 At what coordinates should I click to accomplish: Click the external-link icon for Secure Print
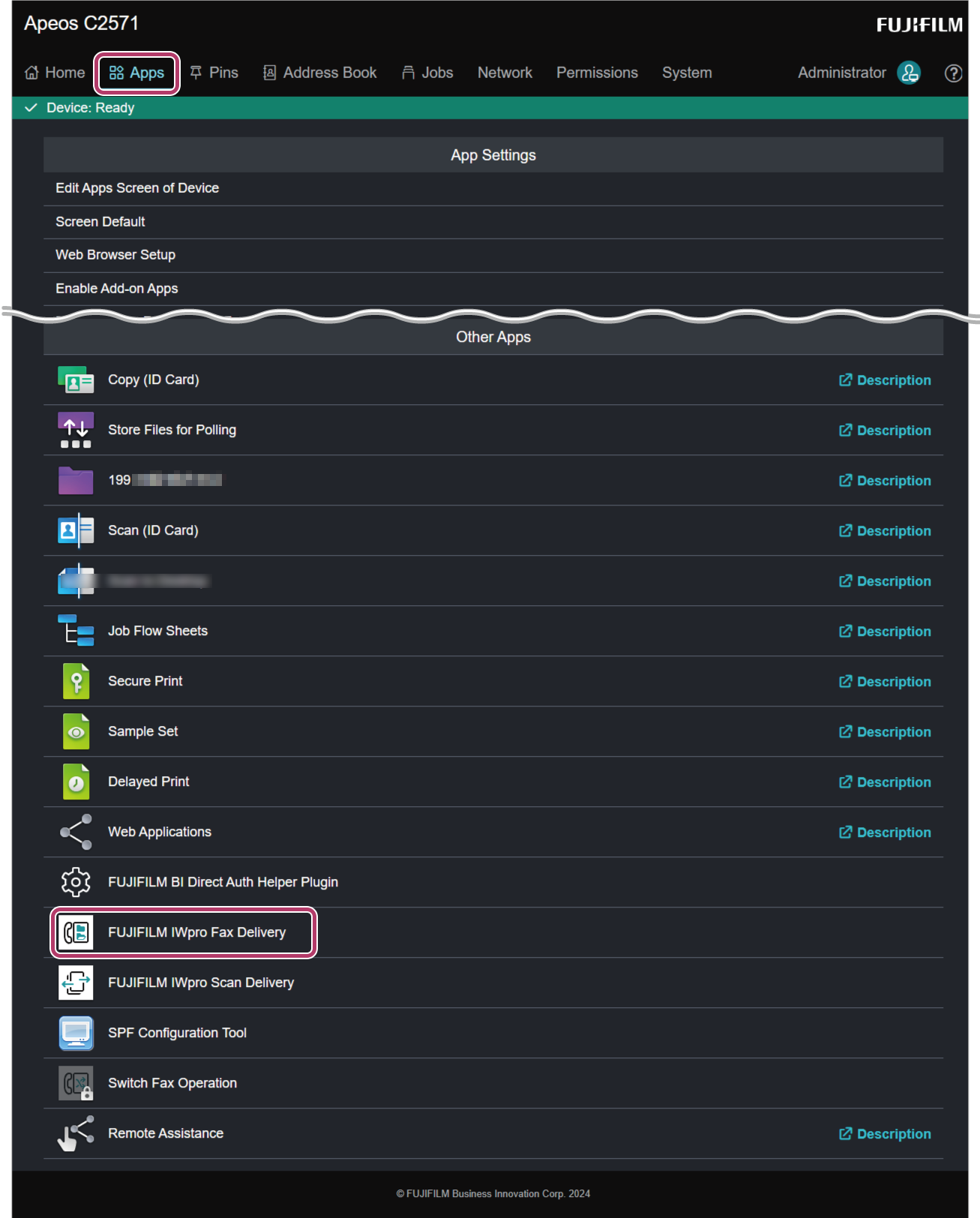(x=845, y=681)
